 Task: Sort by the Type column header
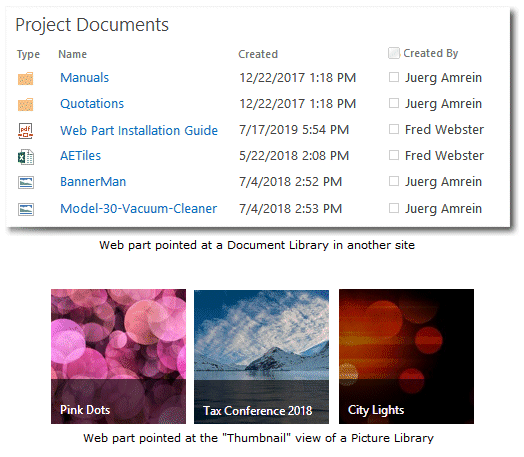28,54
